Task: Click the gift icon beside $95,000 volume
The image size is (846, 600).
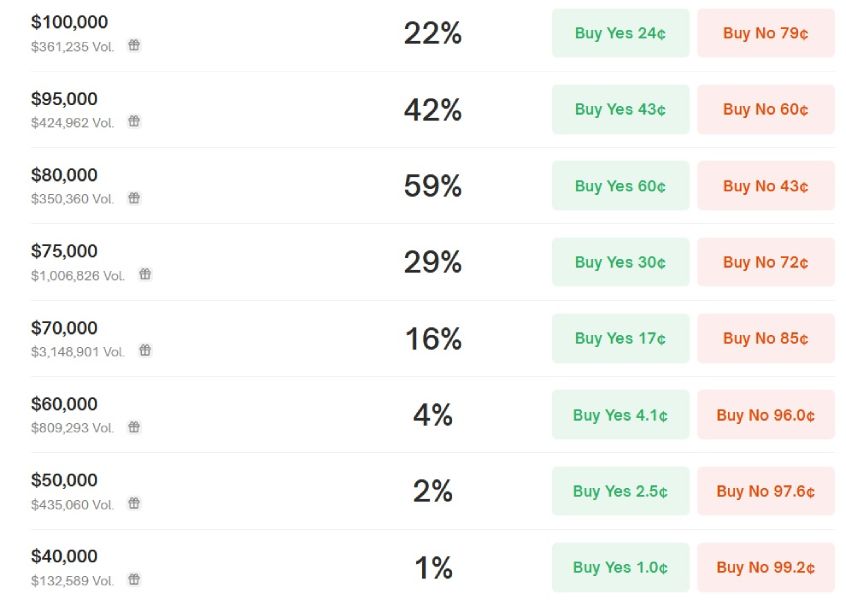Action: click(134, 122)
